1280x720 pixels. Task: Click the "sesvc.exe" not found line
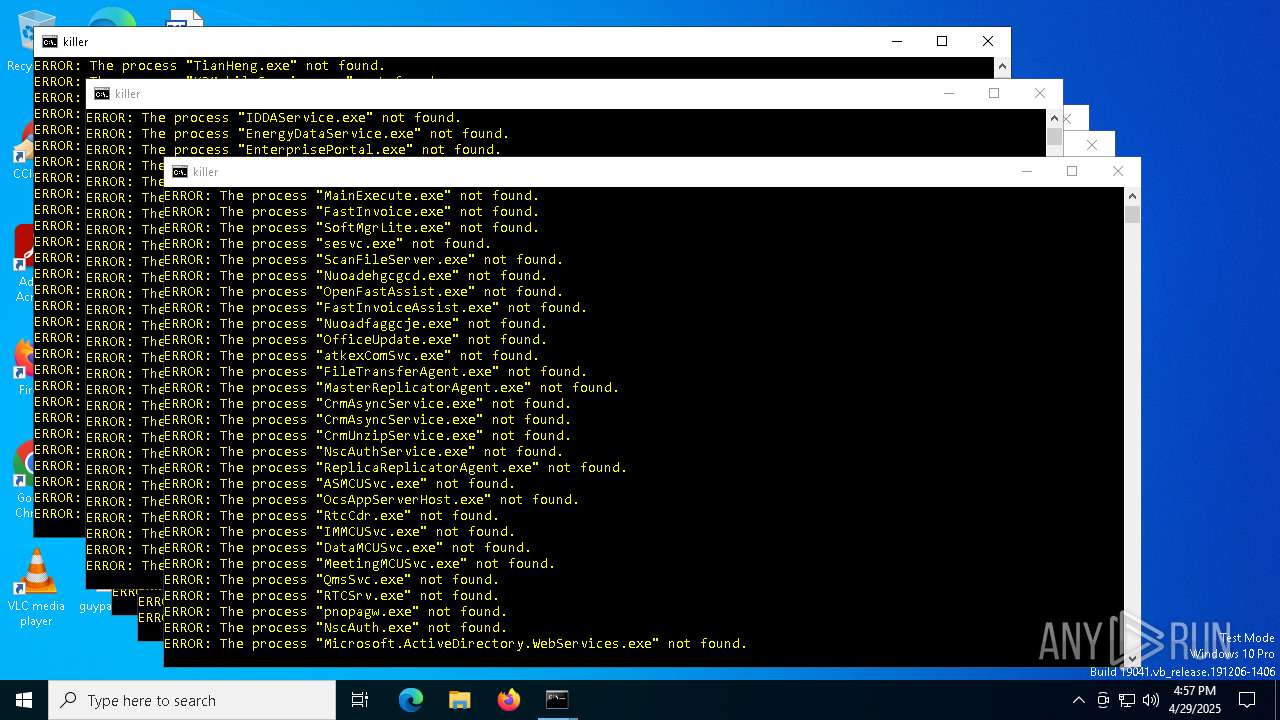coord(328,244)
